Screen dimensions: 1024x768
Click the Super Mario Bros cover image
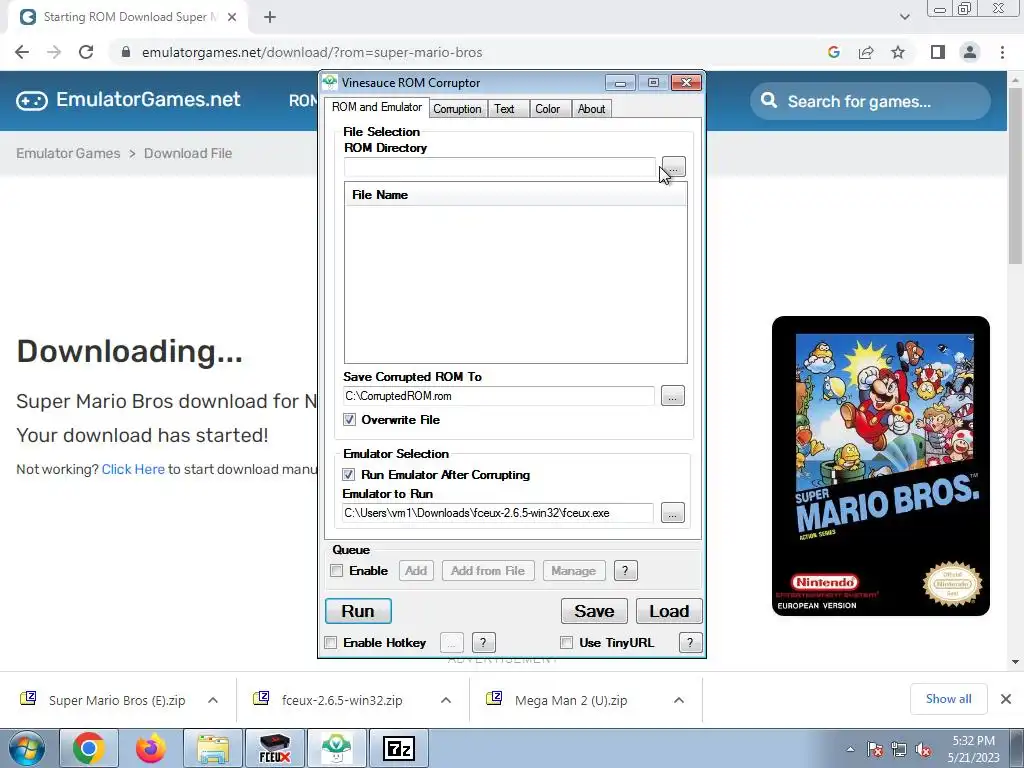click(880, 466)
